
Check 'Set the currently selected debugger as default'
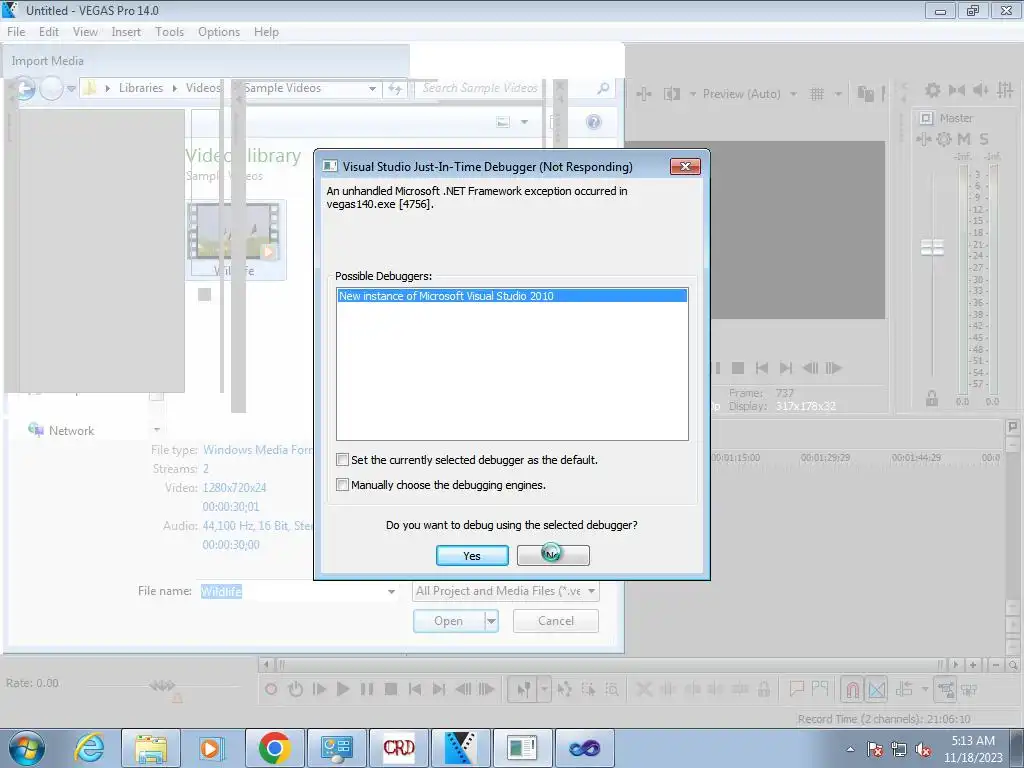pos(342,460)
